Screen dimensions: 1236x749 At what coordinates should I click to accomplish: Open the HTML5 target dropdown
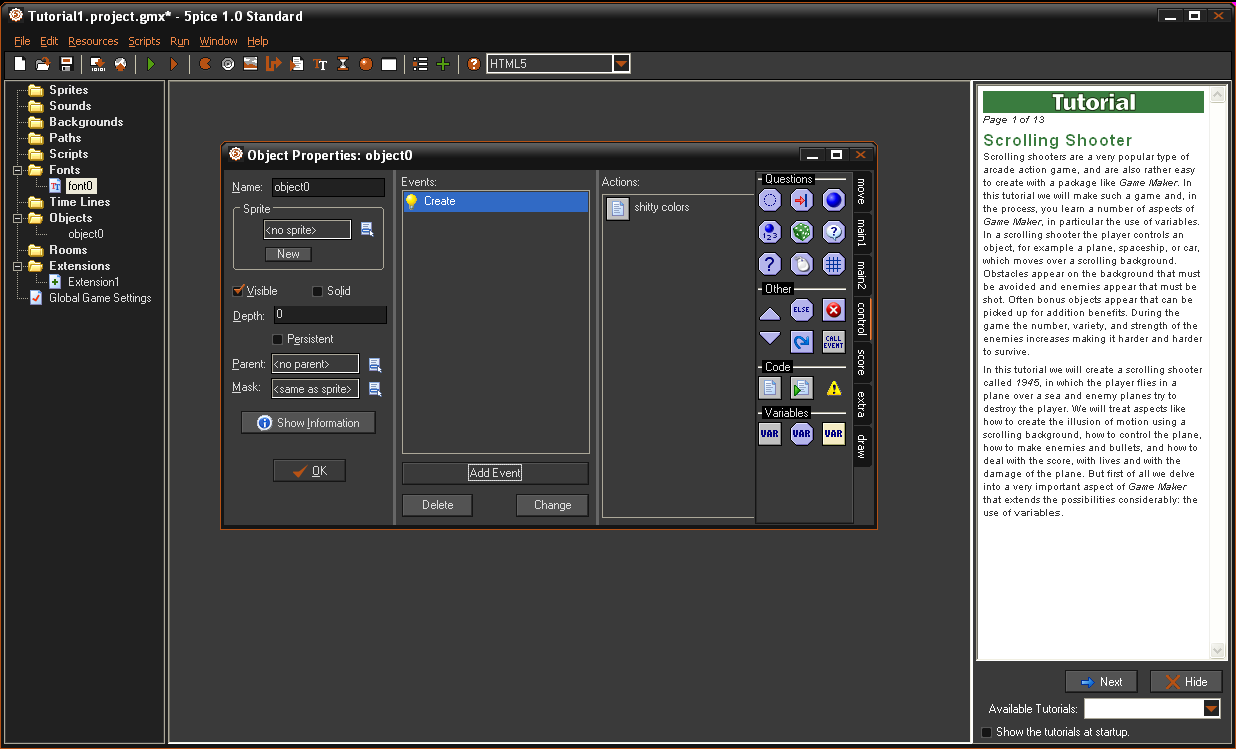tap(621, 64)
